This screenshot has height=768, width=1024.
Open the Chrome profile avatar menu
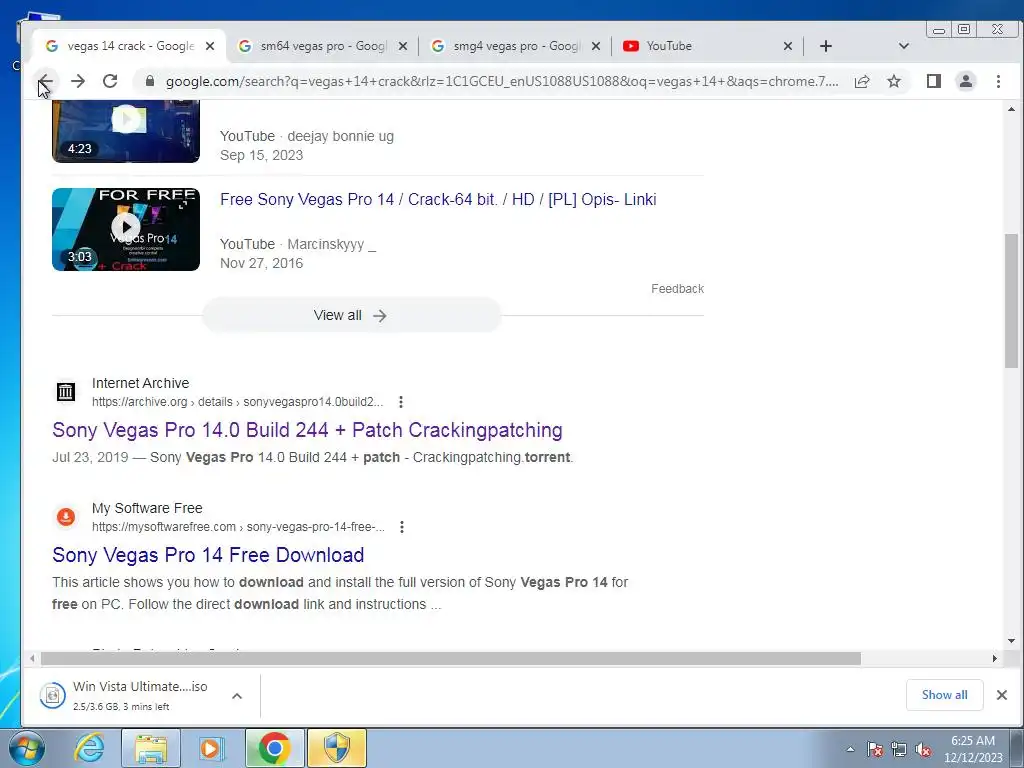965,81
